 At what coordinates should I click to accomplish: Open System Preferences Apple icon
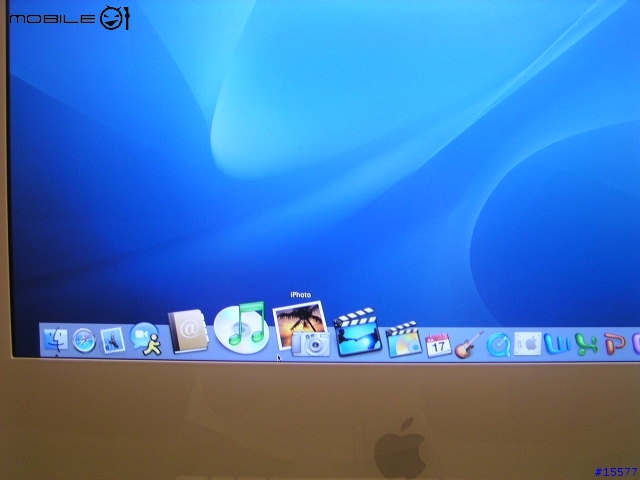[x=527, y=344]
